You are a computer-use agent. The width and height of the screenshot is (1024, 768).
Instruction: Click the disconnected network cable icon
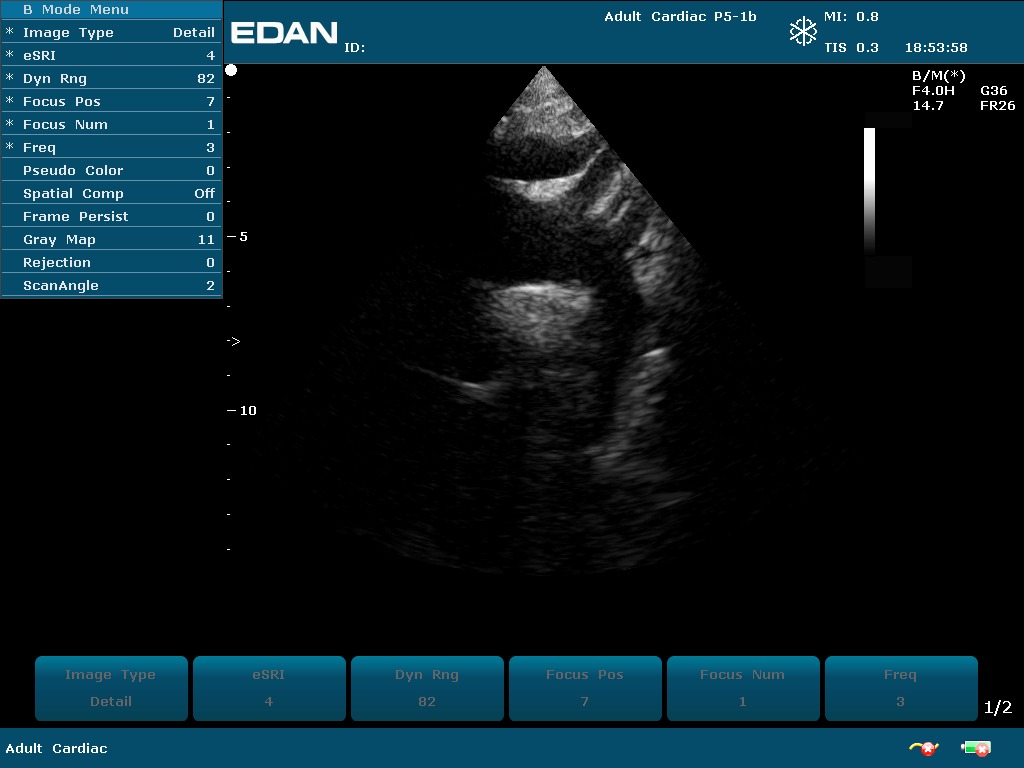coord(922,748)
